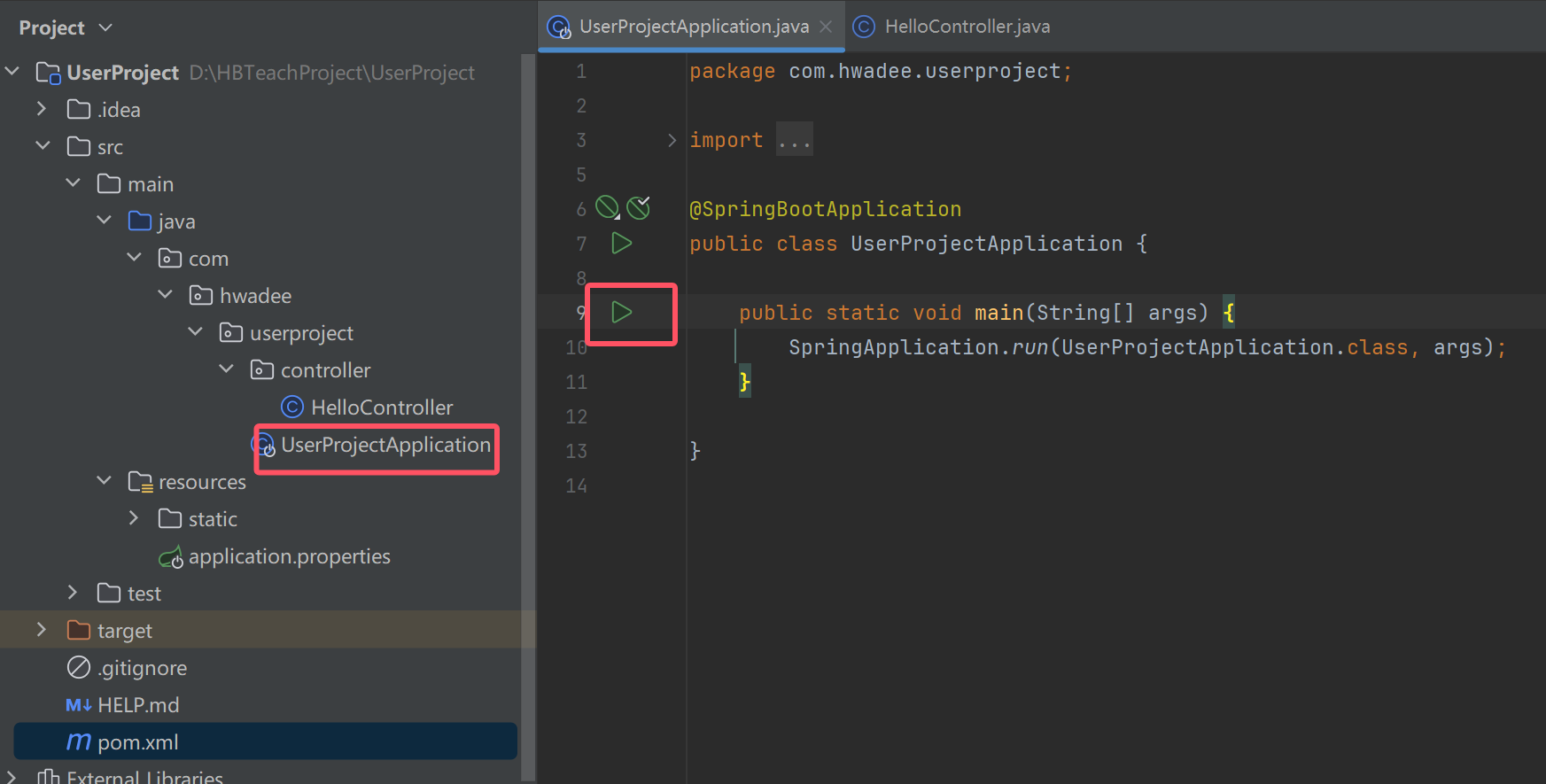Click the static folder icon
Image resolution: width=1546 pixels, height=784 pixels.
click(x=170, y=518)
